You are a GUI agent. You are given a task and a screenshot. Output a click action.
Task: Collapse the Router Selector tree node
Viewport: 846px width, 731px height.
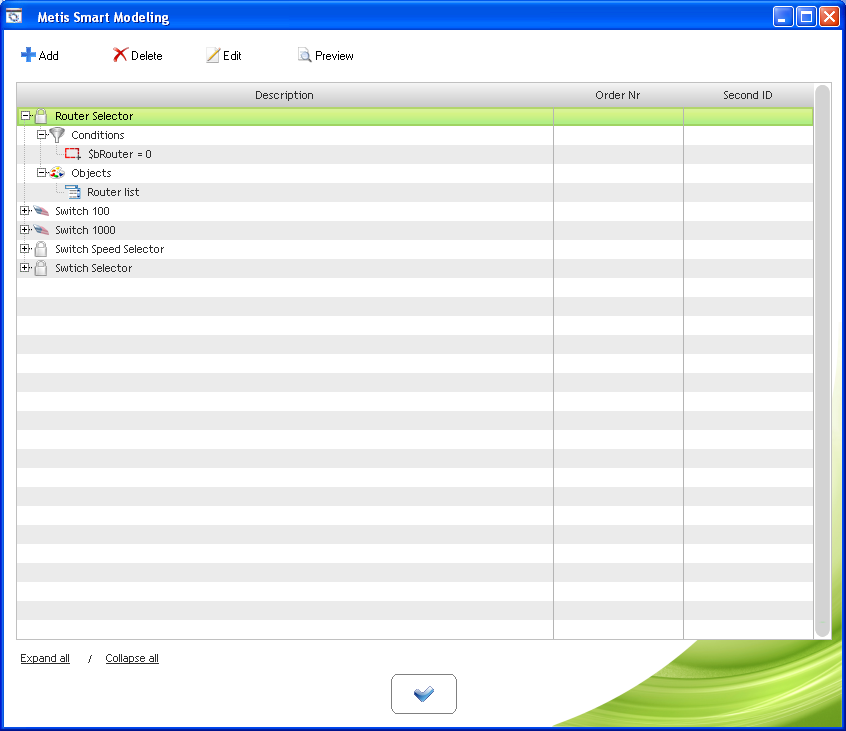pos(25,116)
